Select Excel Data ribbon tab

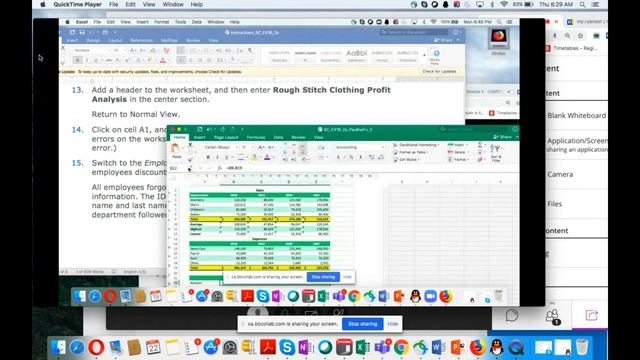(x=278, y=137)
